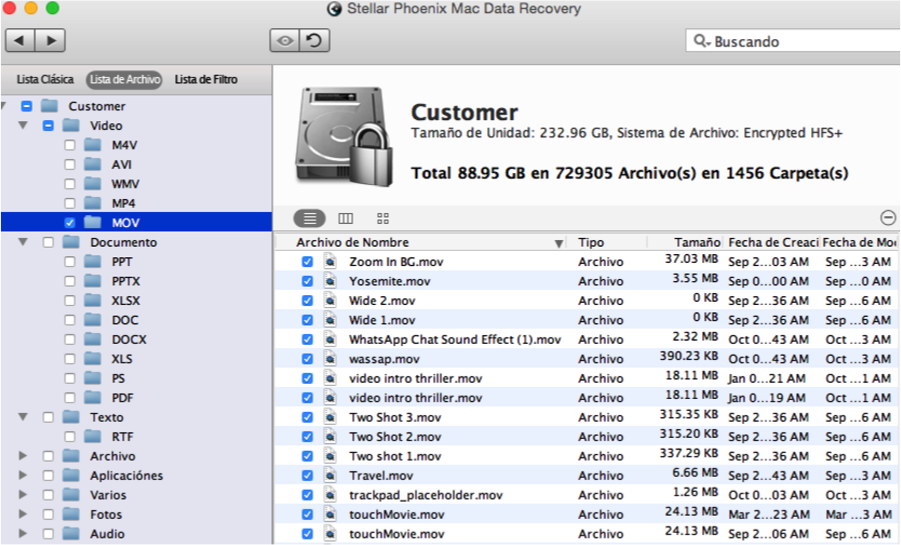Screen dimensions: 901x545
Task: Uncheck the MOV folder checkbox
Action: click(70, 222)
